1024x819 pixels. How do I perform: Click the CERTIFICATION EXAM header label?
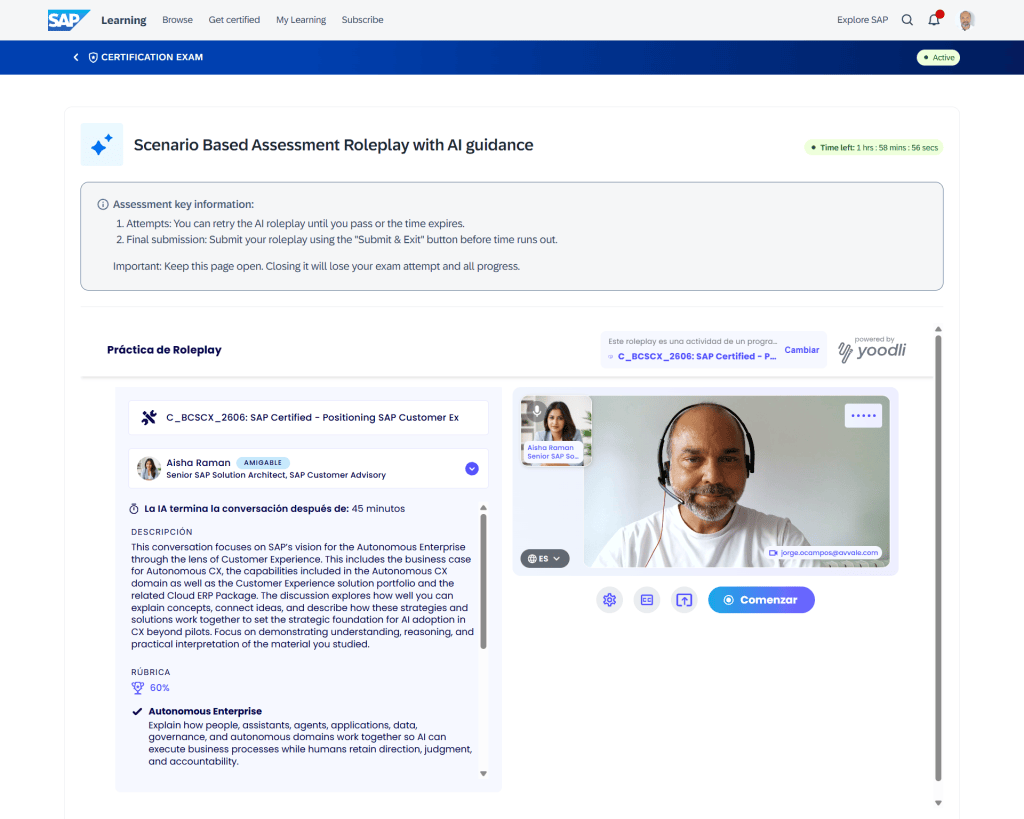click(x=152, y=57)
